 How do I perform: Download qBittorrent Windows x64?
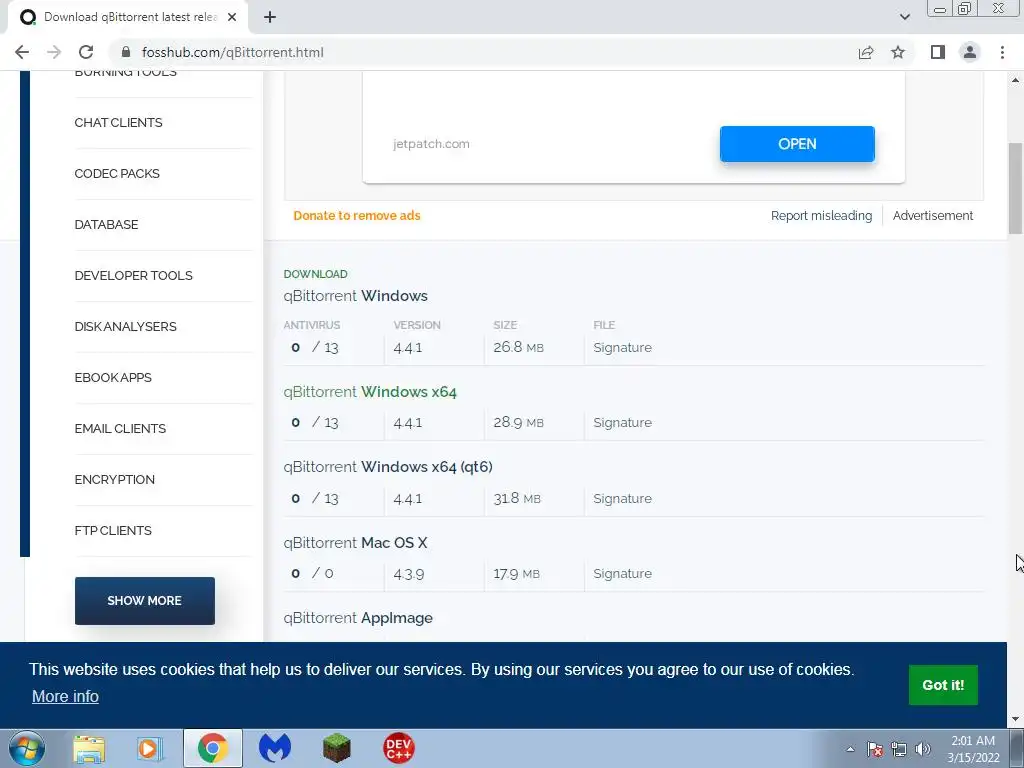tap(370, 392)
